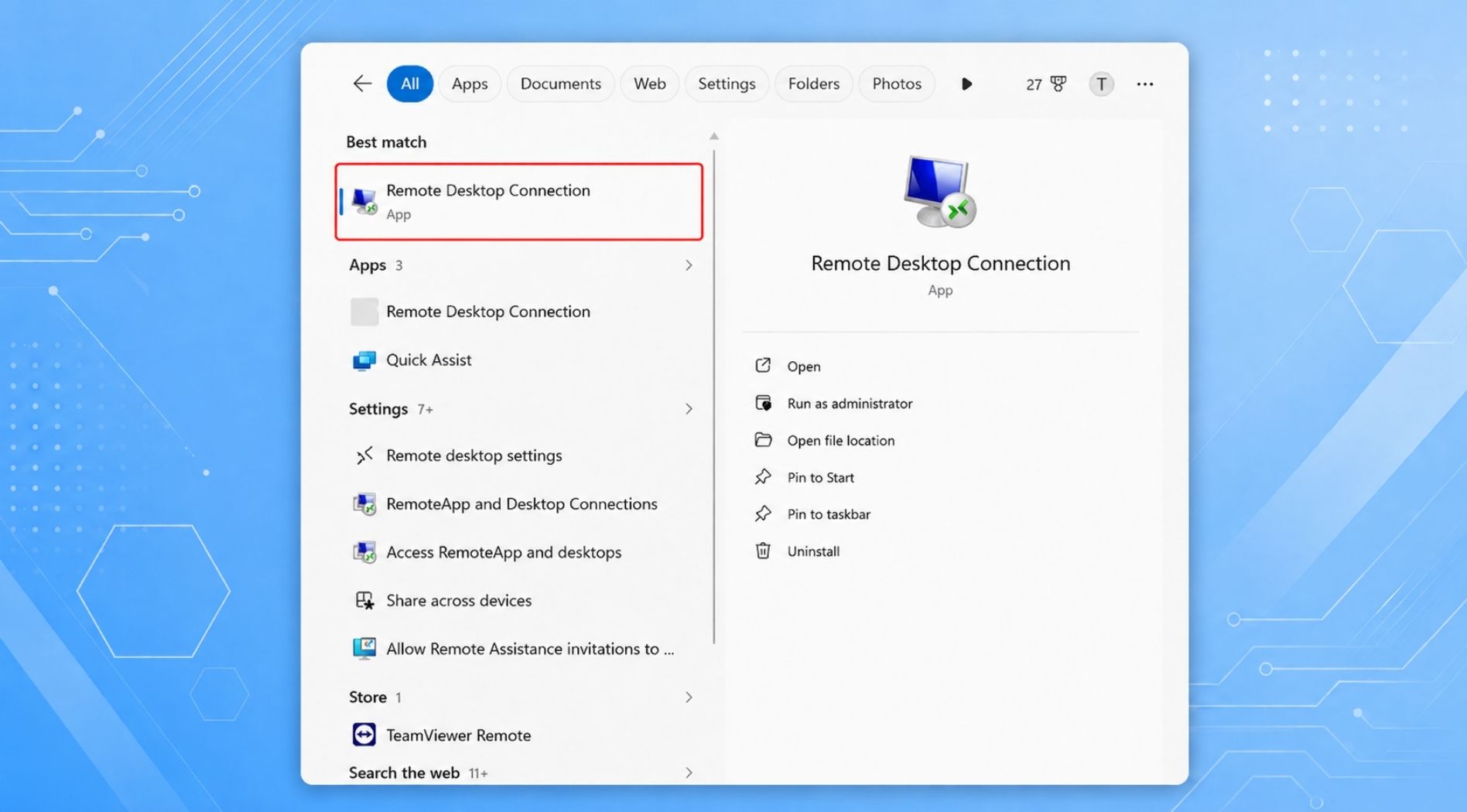1467x812 pixels.
Task: Click the Pin to Start pin icon
Action: click(763, 477)
